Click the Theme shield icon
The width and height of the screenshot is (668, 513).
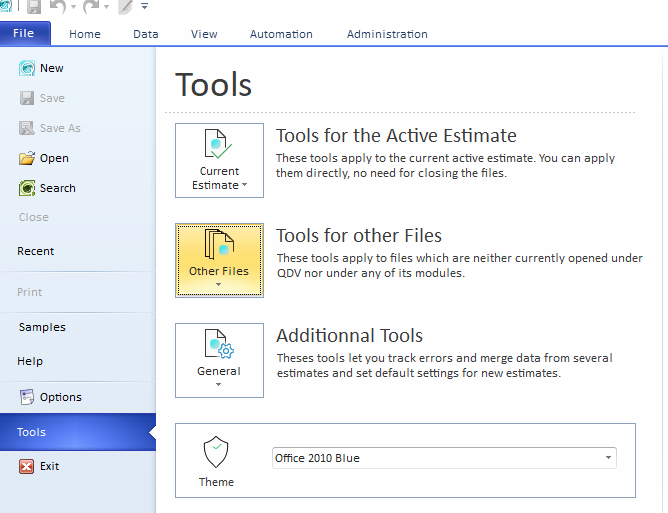(216, 453)
